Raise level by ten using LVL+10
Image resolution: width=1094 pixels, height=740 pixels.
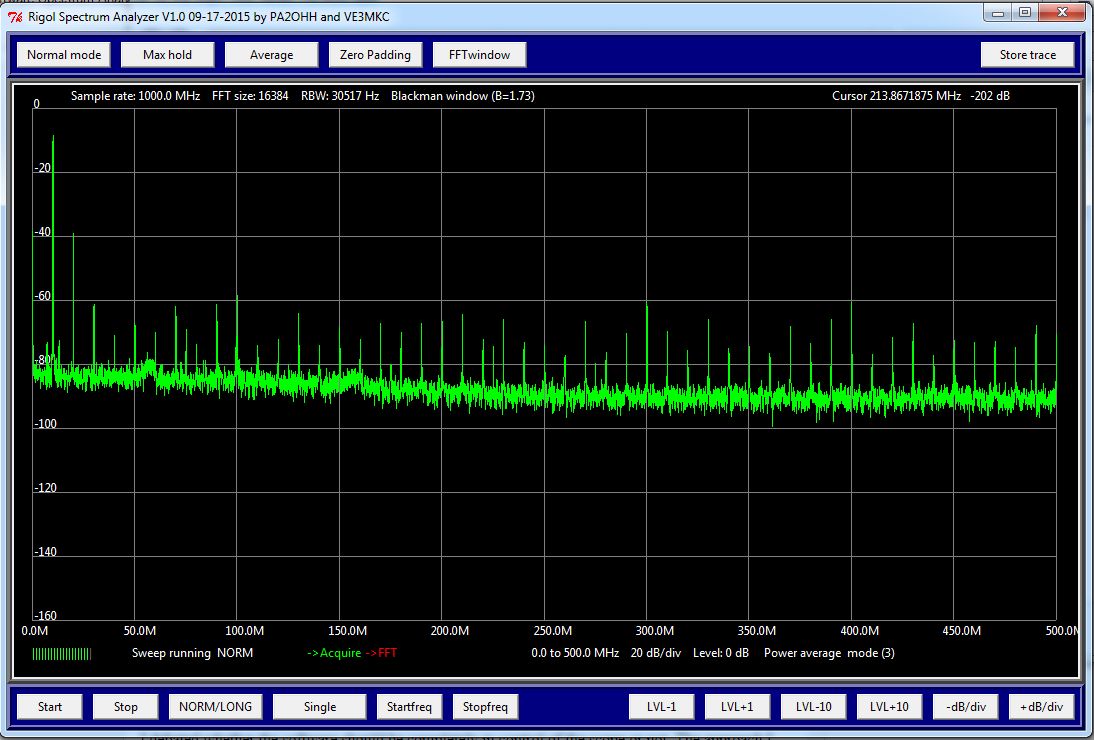pyautogui.click(x=888, y=706)
